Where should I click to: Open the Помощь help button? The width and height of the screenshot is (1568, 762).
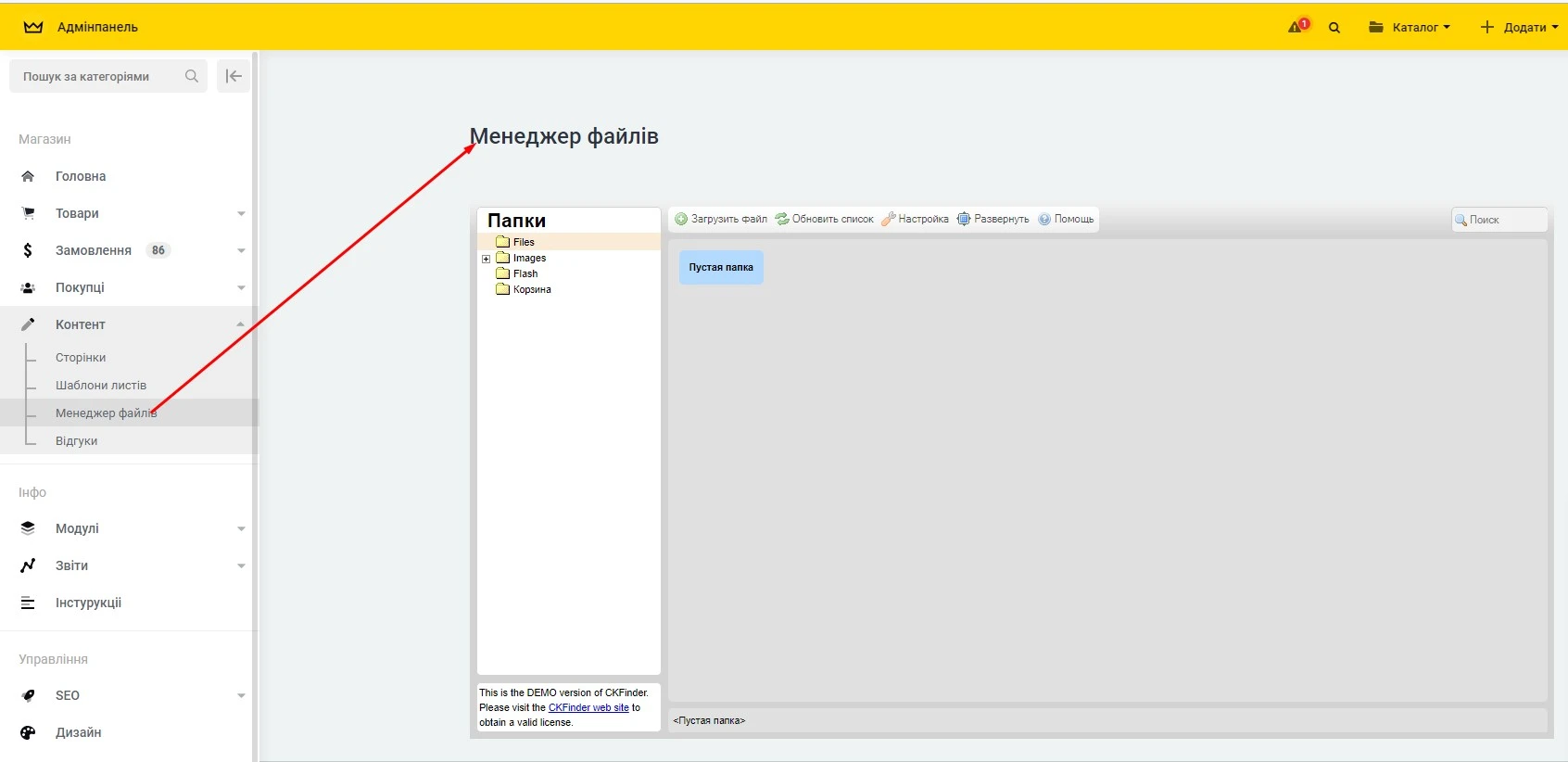coord(1066,220)
